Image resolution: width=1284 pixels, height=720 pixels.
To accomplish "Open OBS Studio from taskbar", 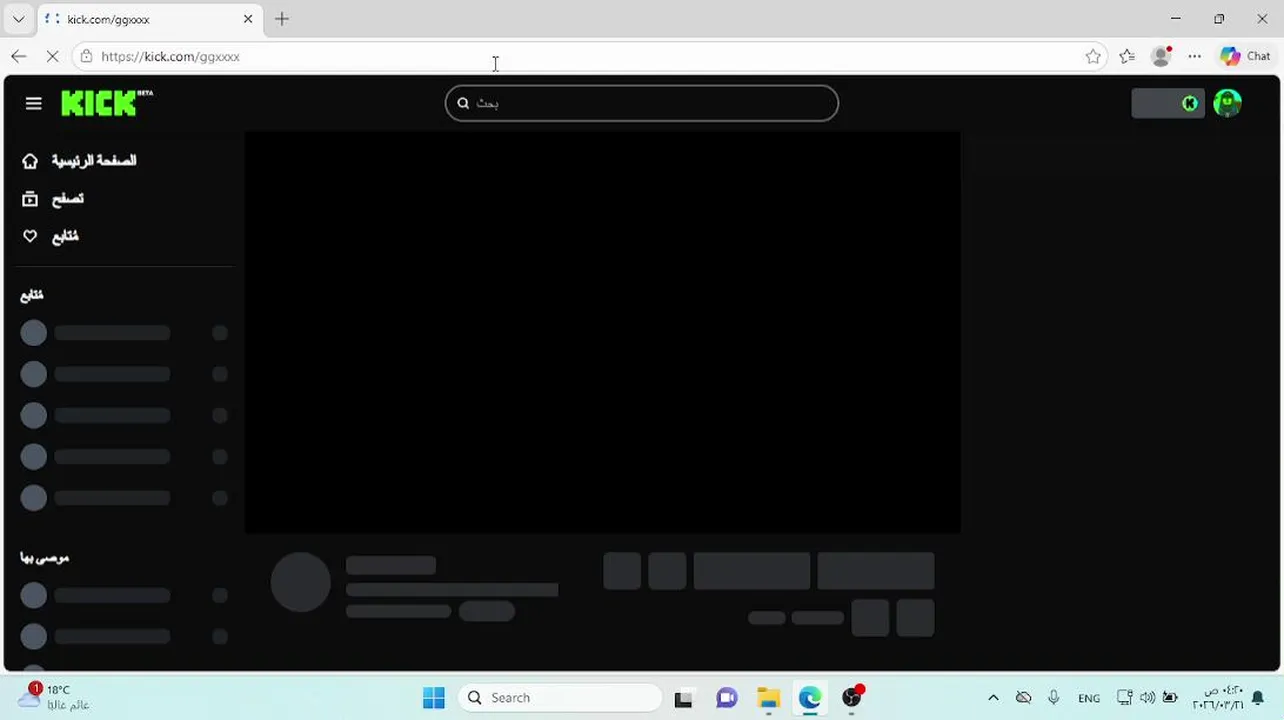I will click(x=852, y=698).
